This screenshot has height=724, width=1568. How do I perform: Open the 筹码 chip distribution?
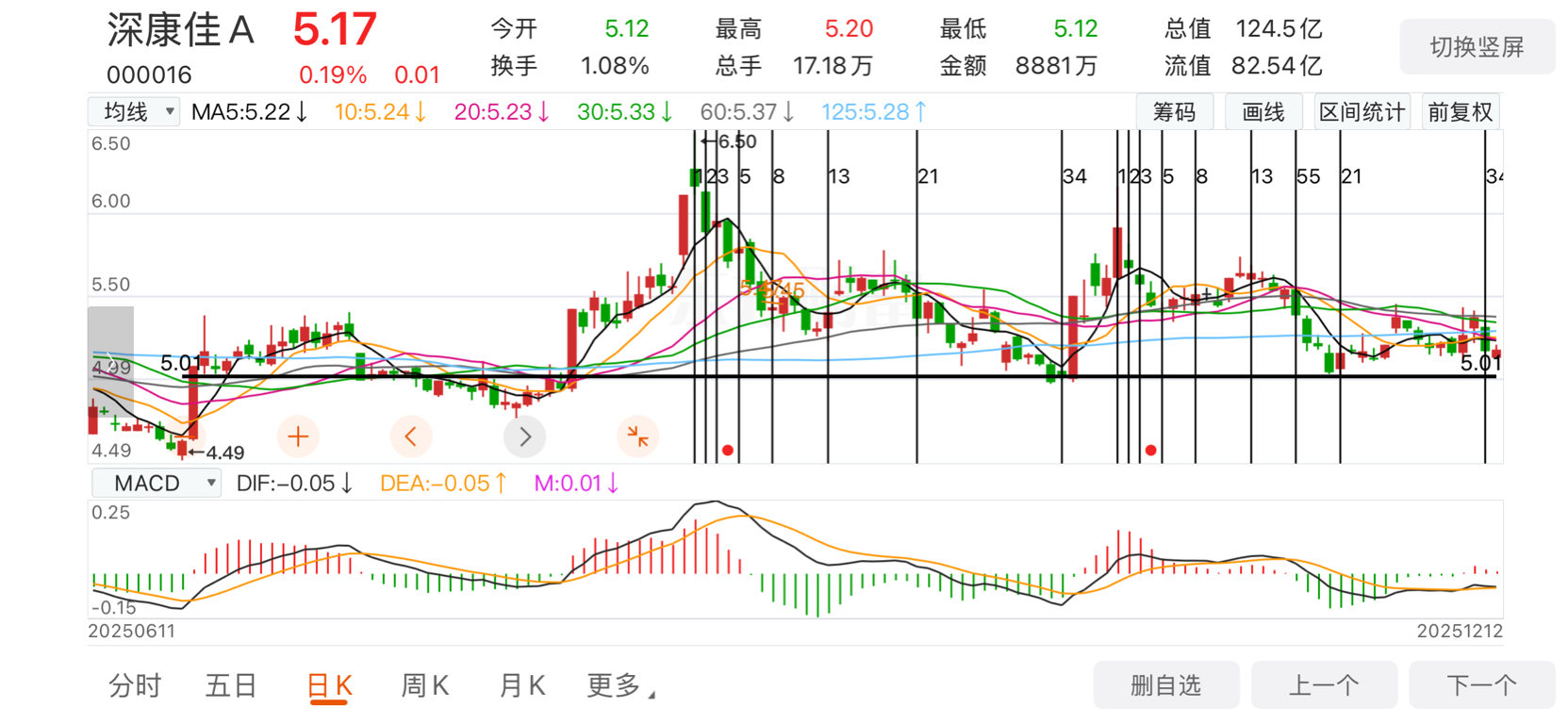point(1174,112)
